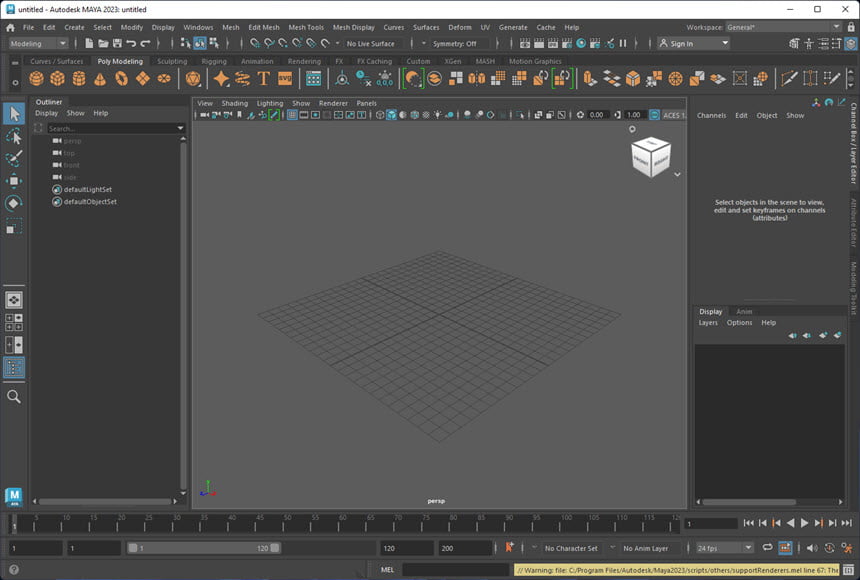Open the script editor icon
The width and height of the screenshot is (860, 580).
(848, 570)
